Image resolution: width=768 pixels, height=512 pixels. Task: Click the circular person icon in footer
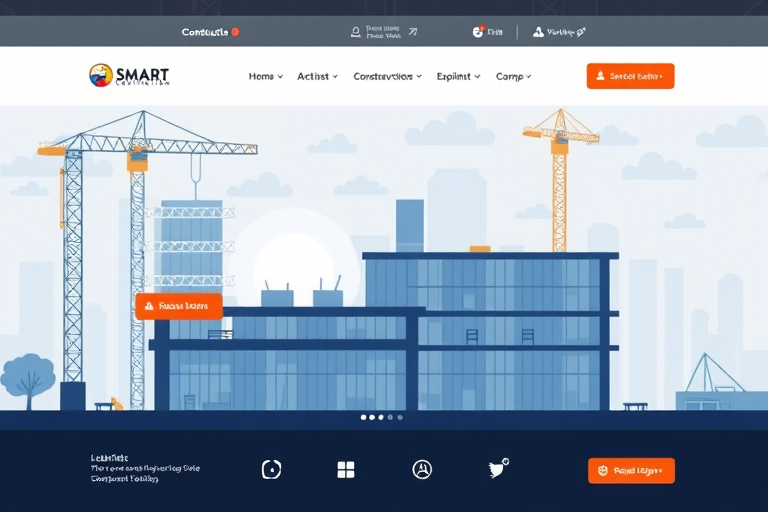[x=422, y=470]
